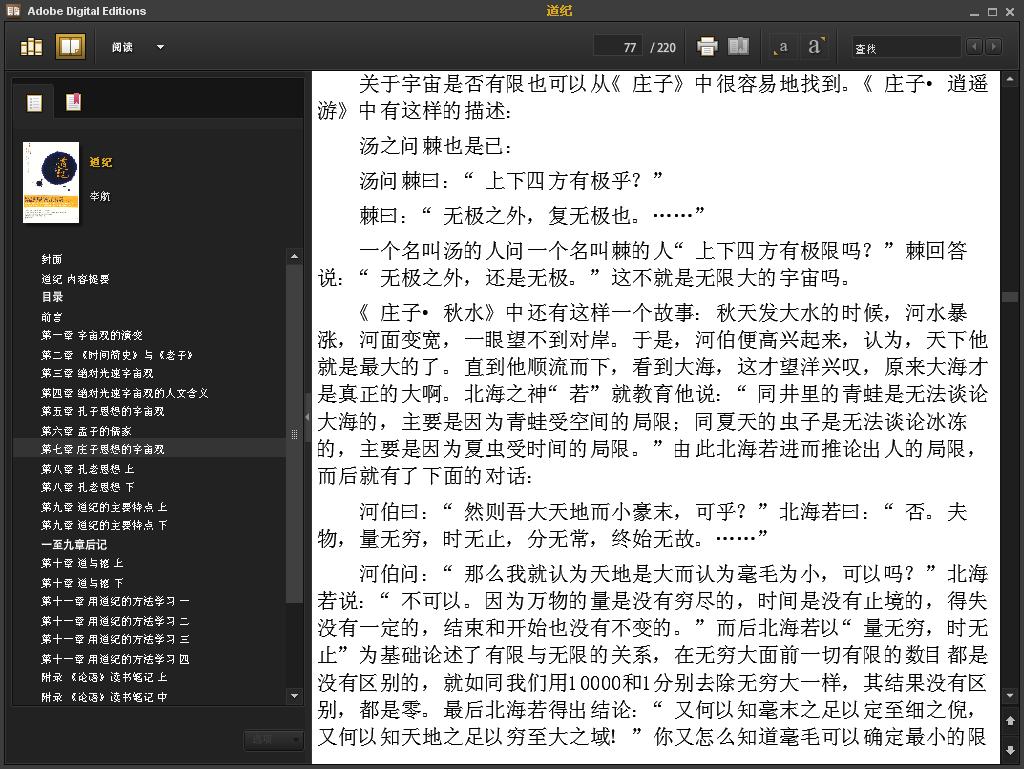Open chapter 第八章 孔老思想 上
The width and height of the screenshot is (1024, 769).
tap(88, 469)
